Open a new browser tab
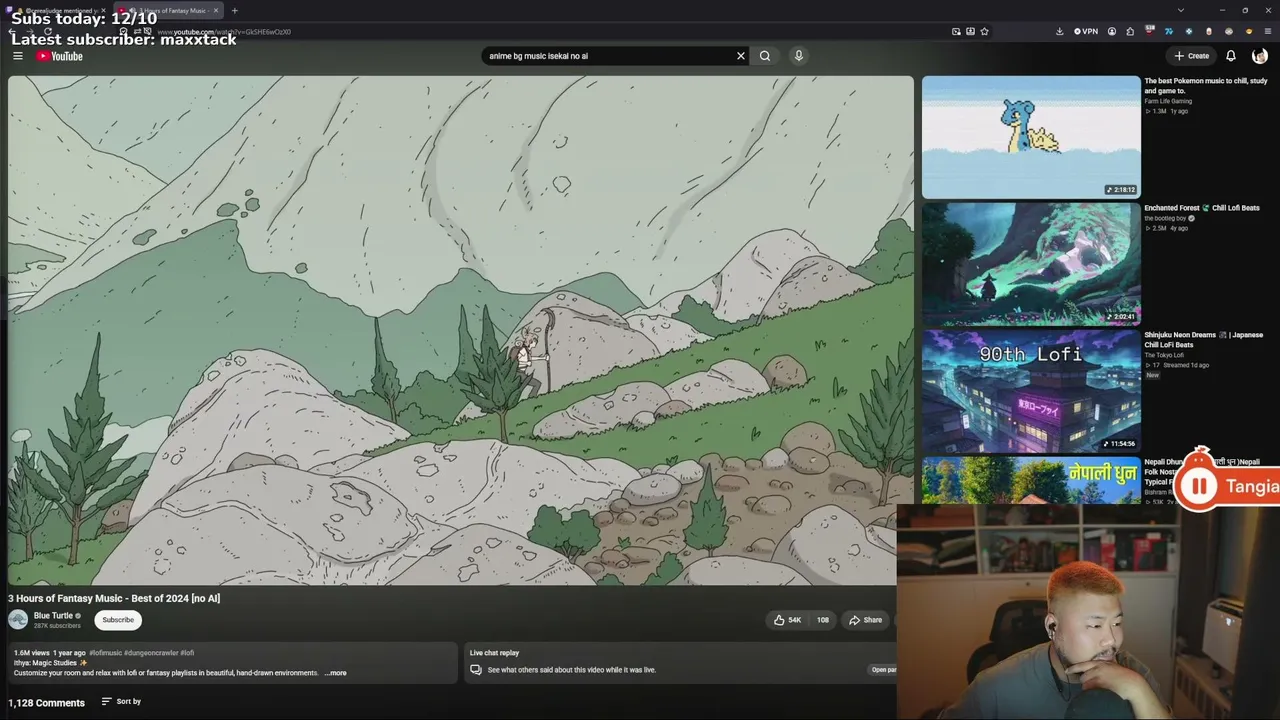Viewport: 1280px width, 720px height. pos(234,10)
